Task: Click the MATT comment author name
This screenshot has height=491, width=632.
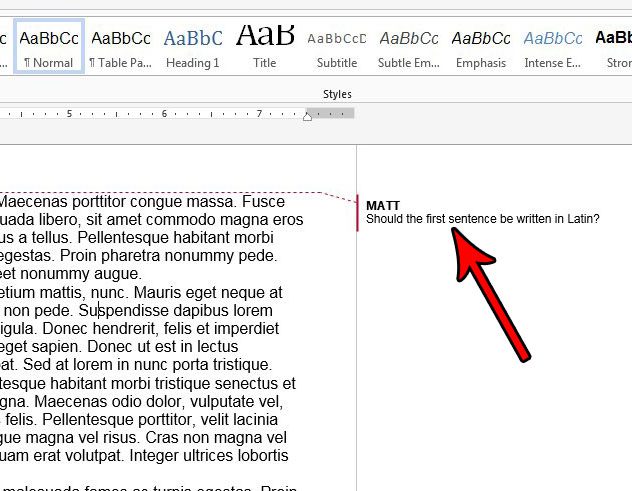Action: point(383,205)
